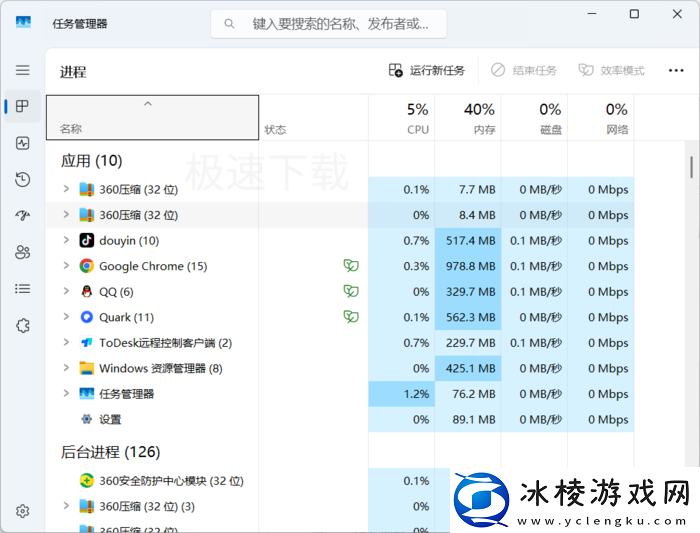The height and width of the screenshot is (533, 700).
Task: Click 运行新任务 button
Action: click(x=427, y=71)
